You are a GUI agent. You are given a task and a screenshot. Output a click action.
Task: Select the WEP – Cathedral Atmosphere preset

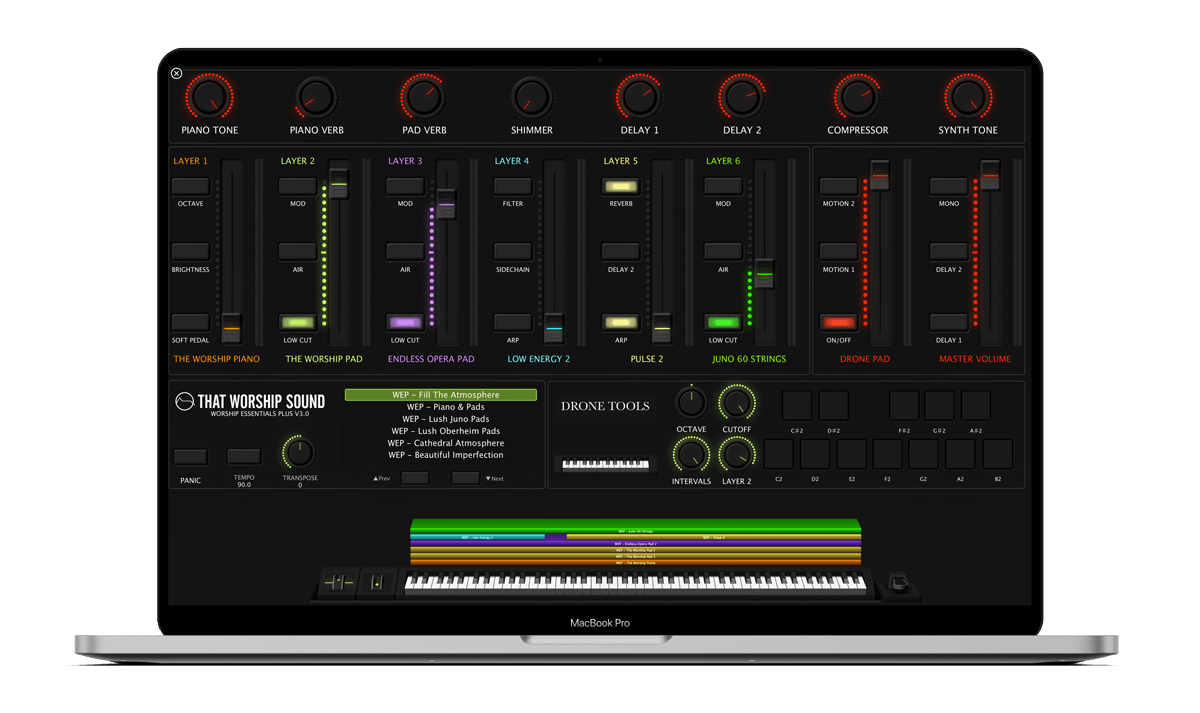[x=445, y=443]
